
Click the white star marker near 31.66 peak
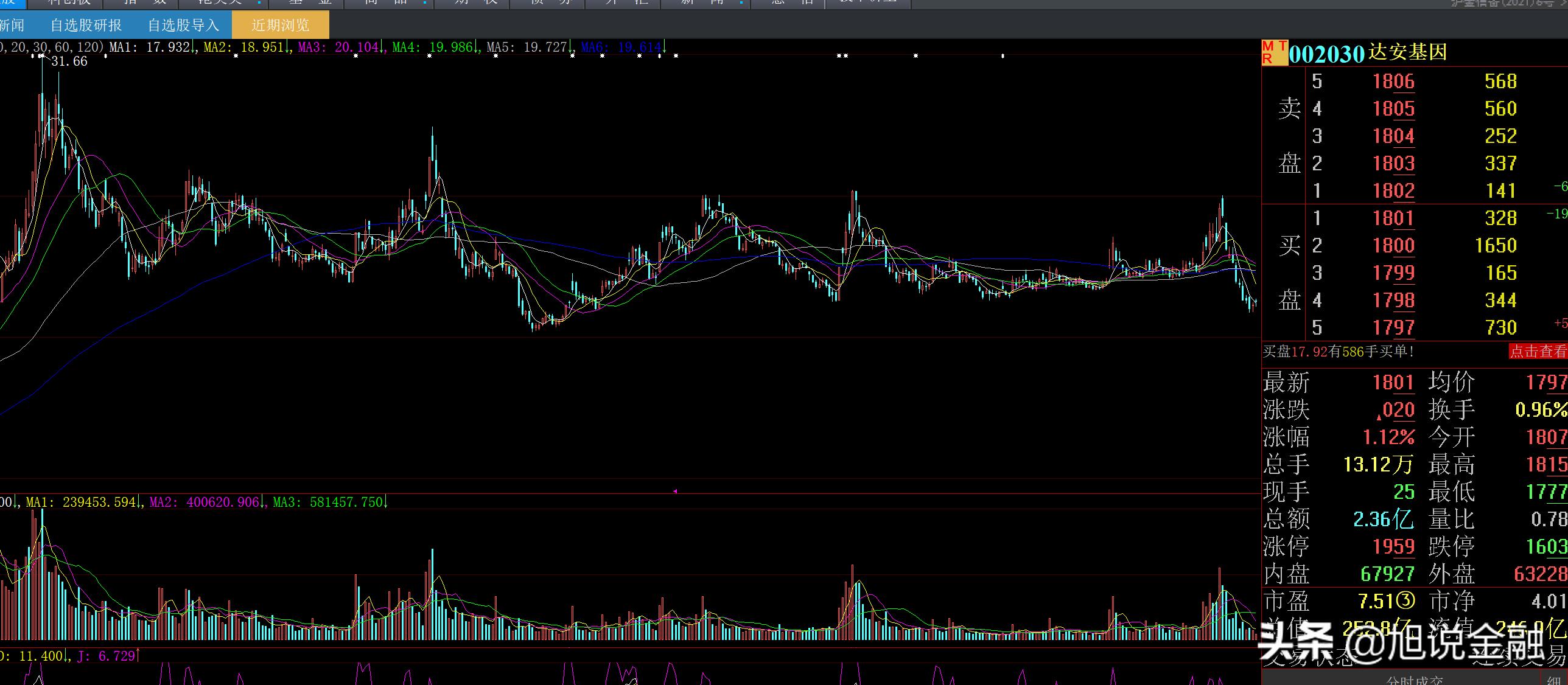[41, 55]
